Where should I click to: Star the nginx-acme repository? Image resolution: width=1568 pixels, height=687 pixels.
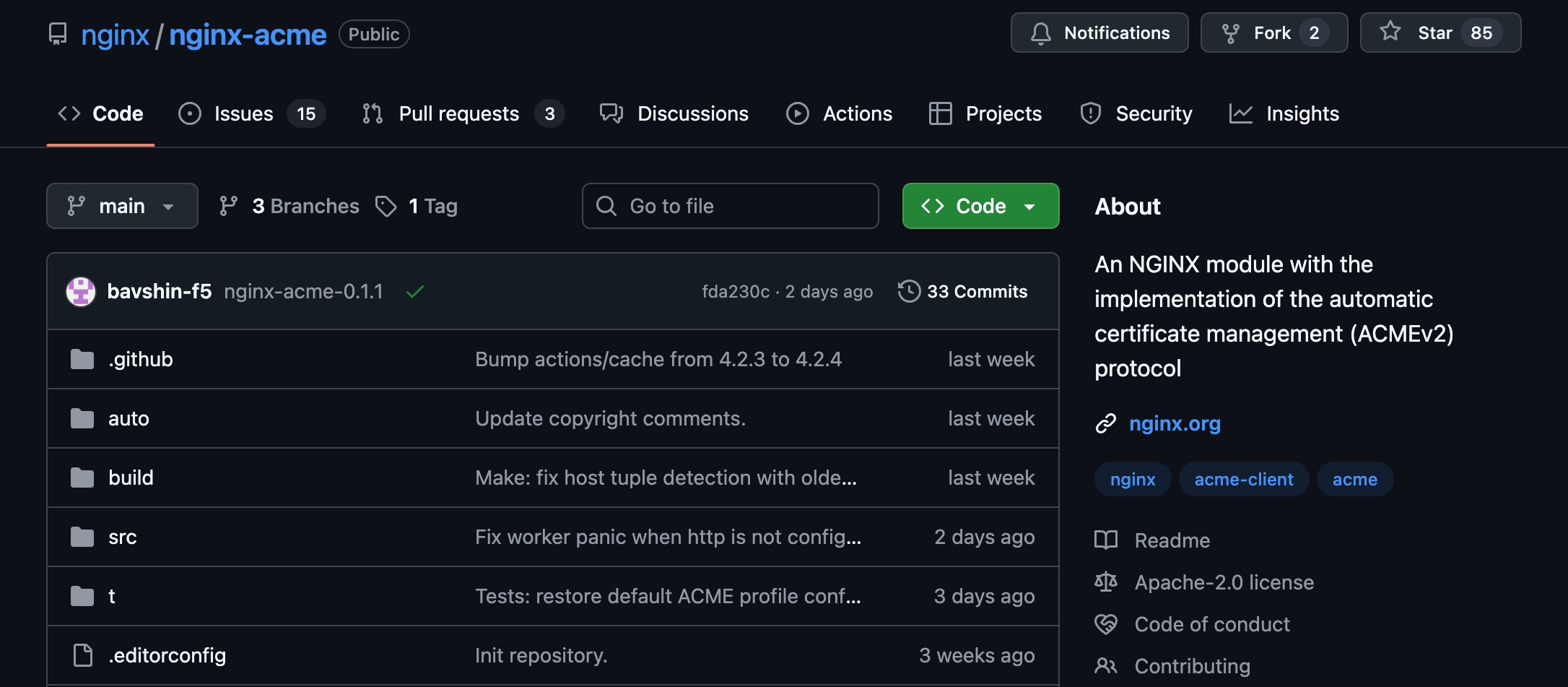(1439, 33)
